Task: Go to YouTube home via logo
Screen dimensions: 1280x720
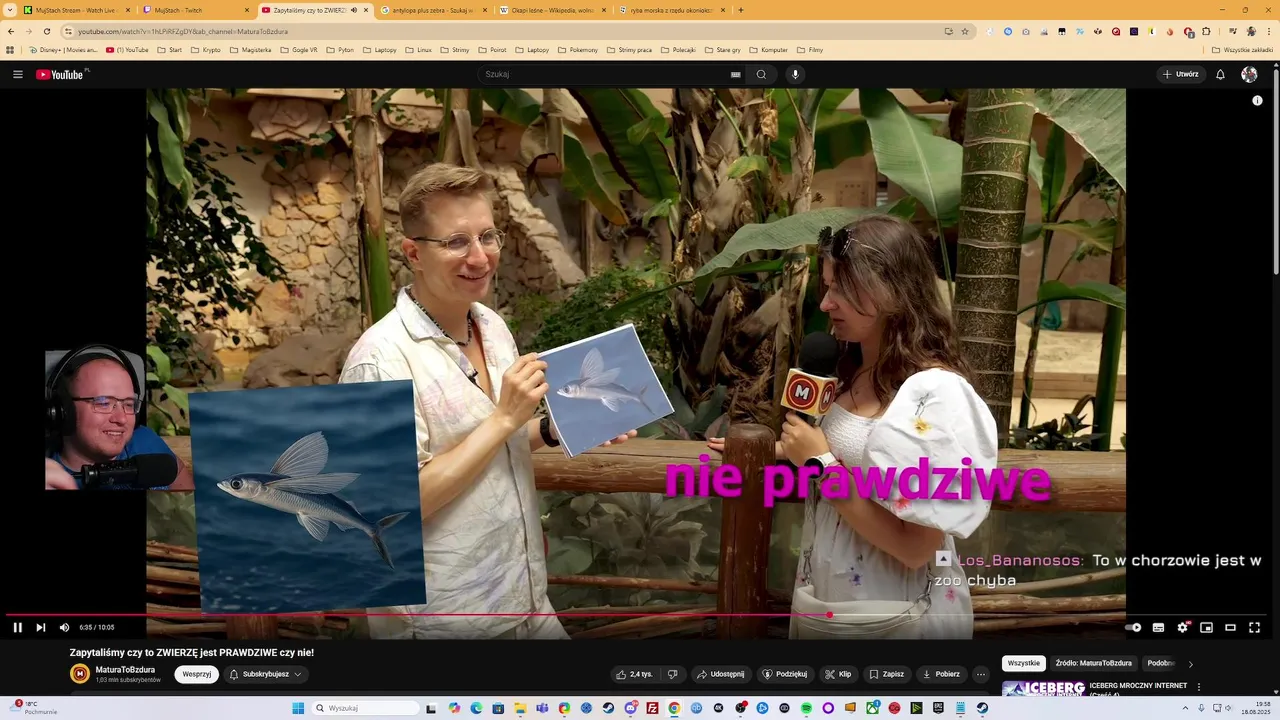Action: point(62,74)
